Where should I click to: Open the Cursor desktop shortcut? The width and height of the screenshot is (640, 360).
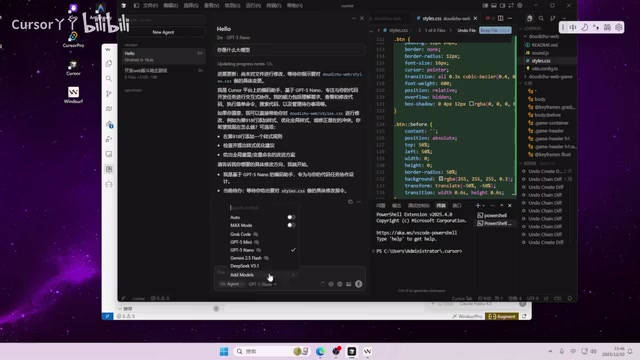(73, 68)
